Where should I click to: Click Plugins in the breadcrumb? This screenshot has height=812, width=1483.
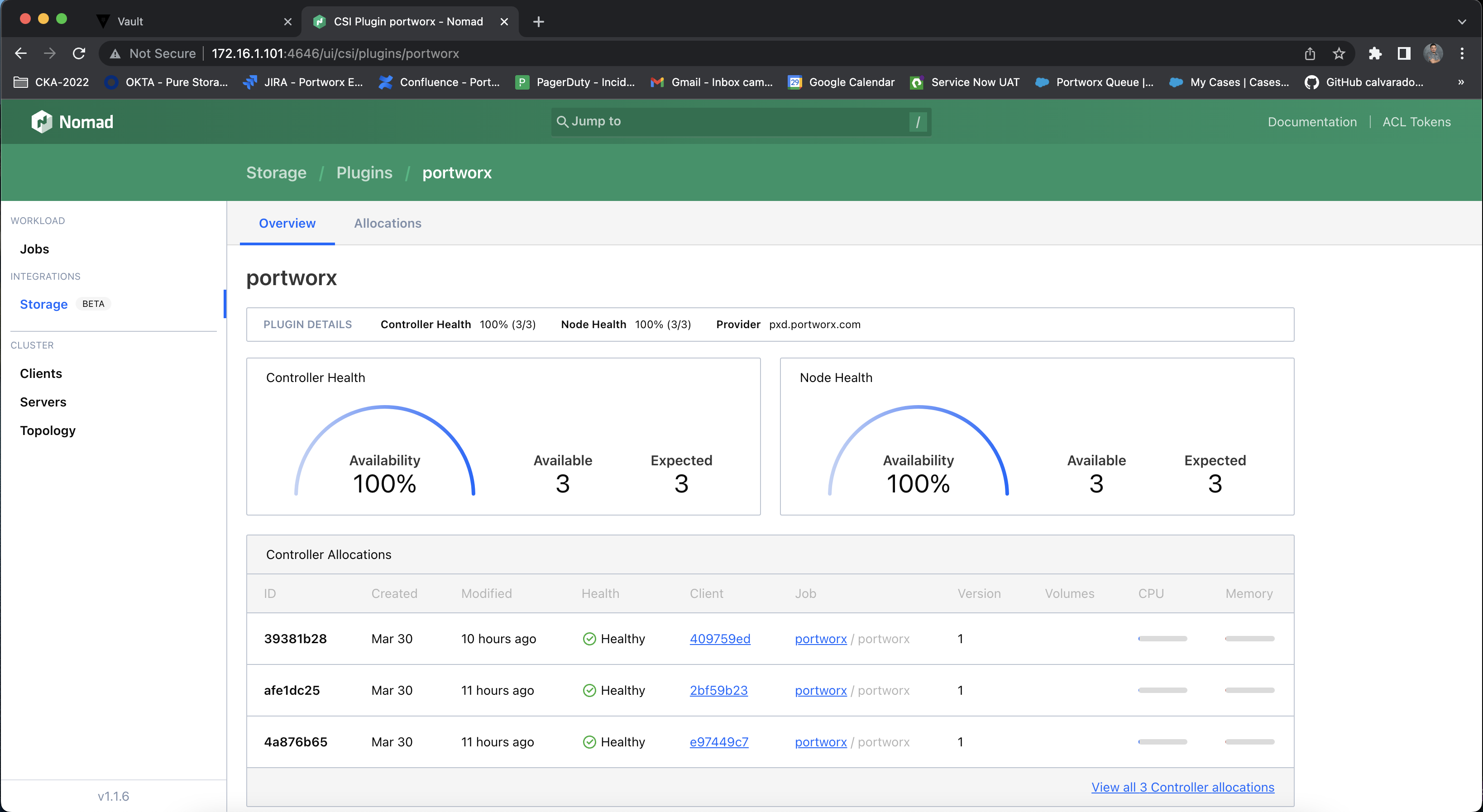pyautogui.click(x=364, y=172)
